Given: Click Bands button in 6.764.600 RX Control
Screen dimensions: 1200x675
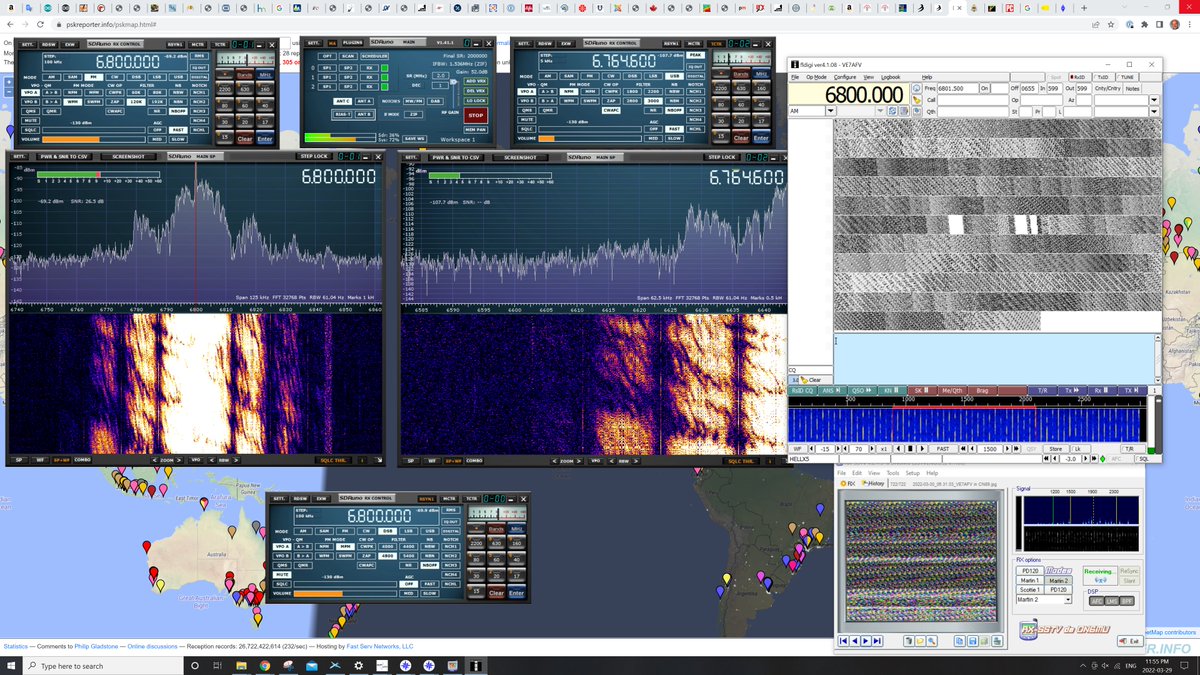Looking at the screenshot, I should pyautogui.click(x=740, y=74).
